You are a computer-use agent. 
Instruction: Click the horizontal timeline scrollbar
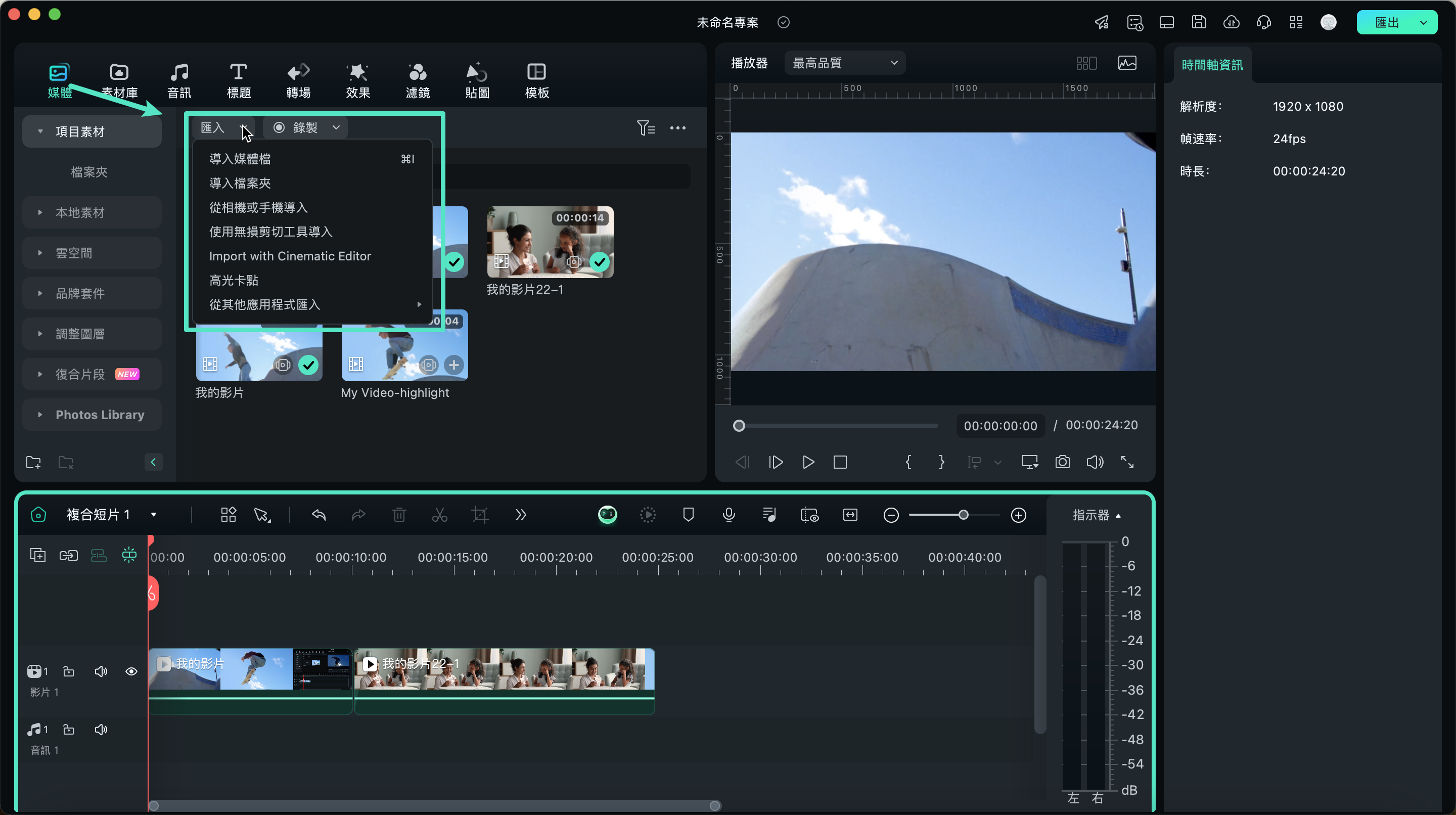click(x=434, y=805)
